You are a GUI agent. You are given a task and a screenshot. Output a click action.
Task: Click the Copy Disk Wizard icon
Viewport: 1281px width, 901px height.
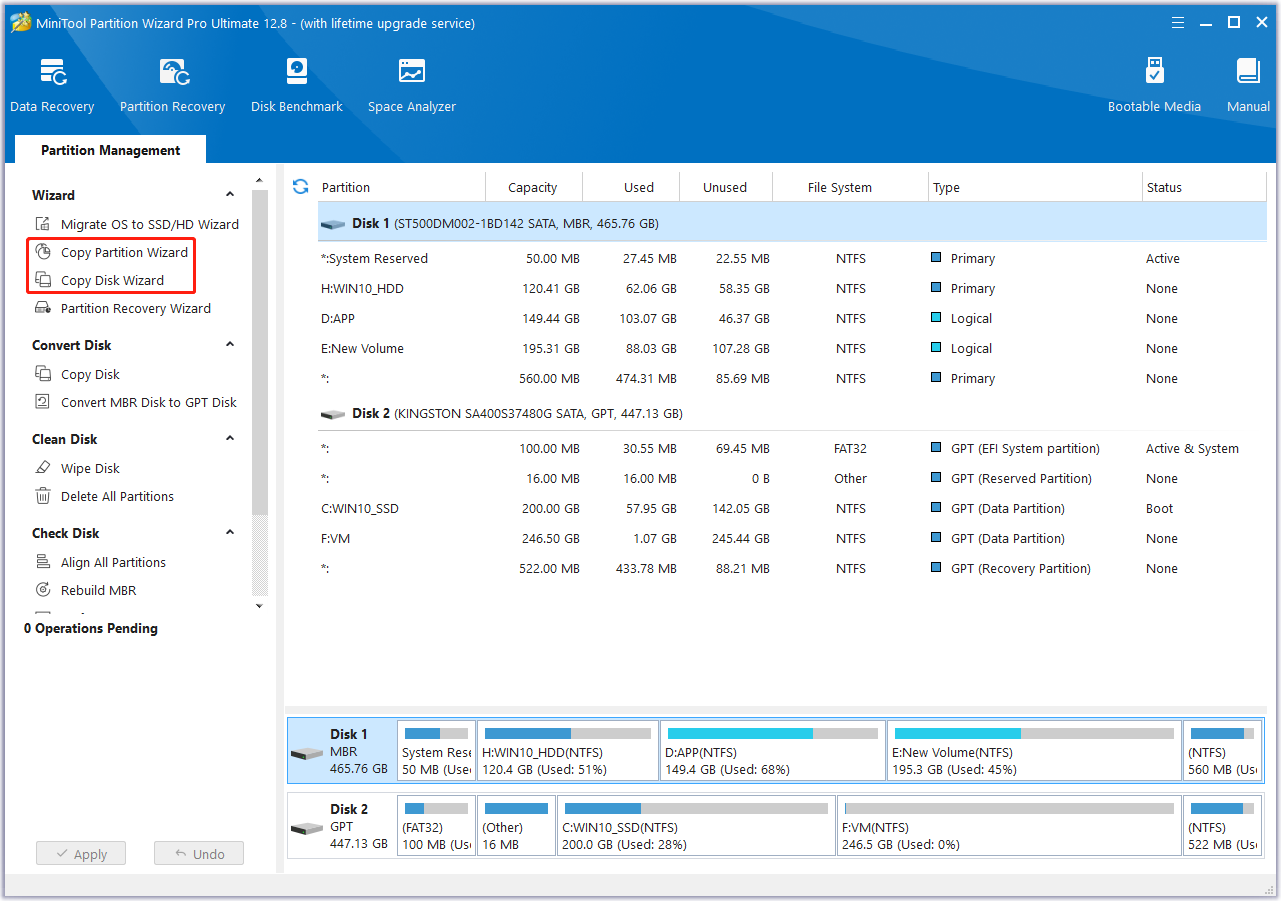point(43,280)
